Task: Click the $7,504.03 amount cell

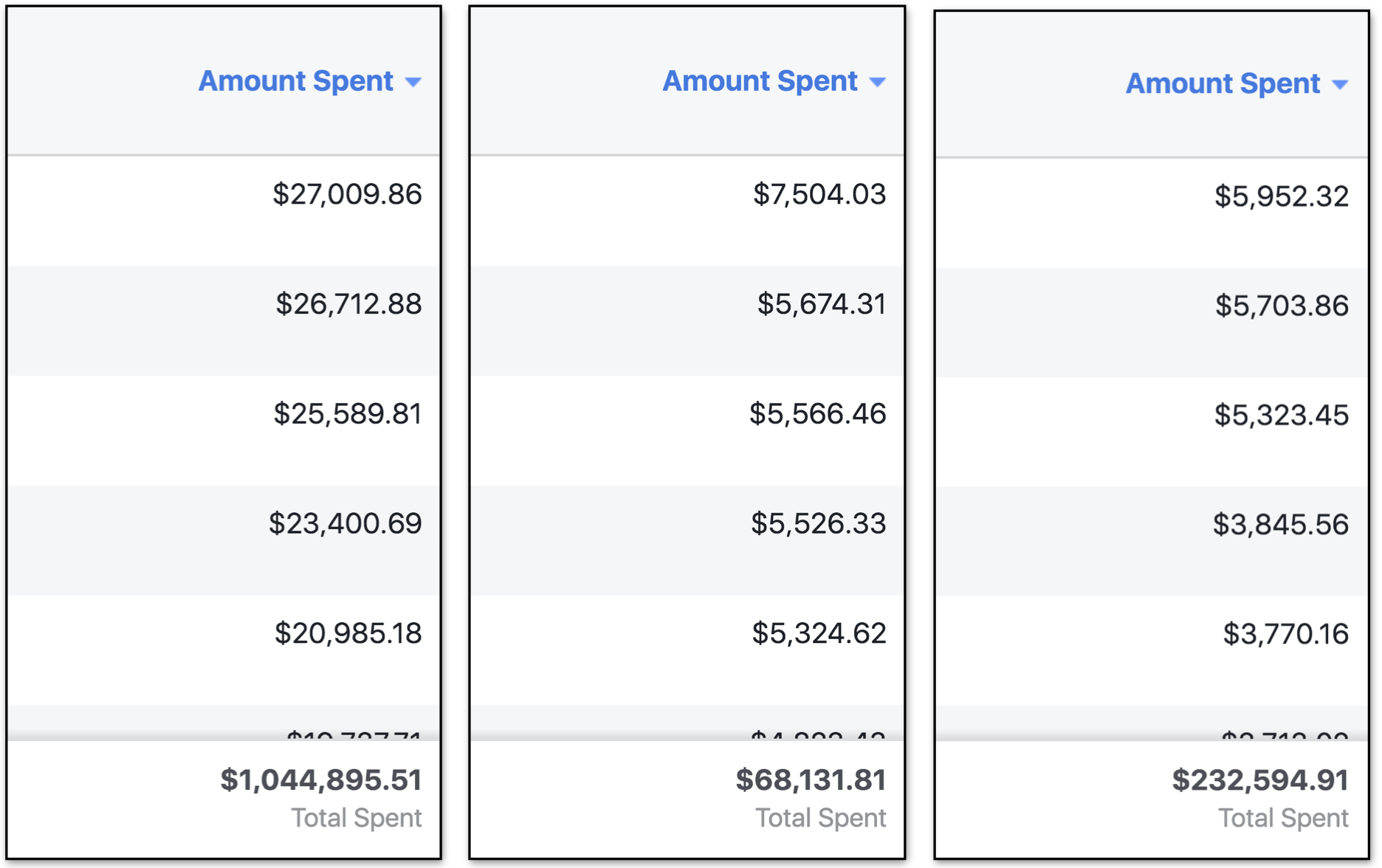Action: 819,194
